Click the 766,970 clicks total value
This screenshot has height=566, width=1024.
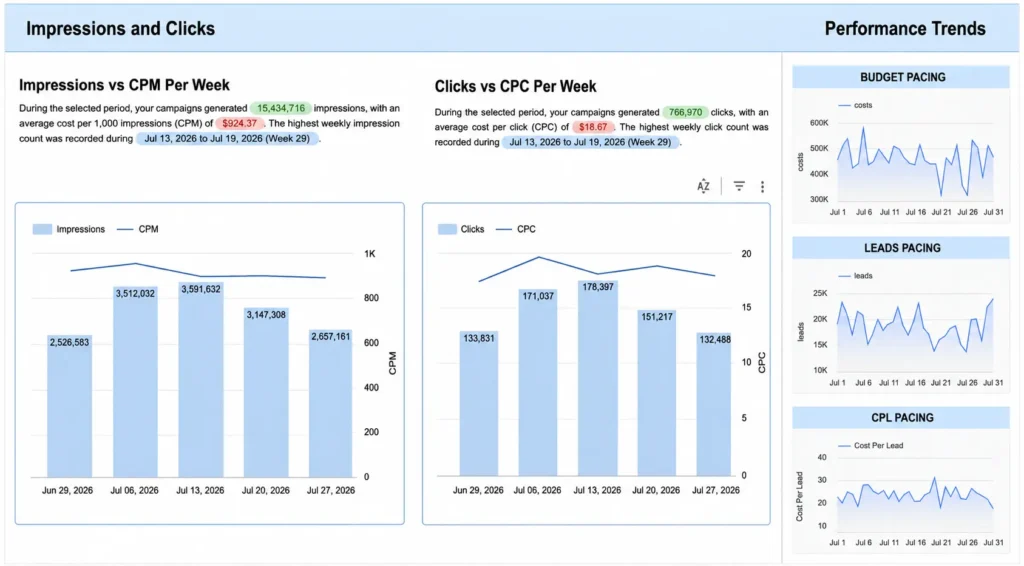click(685, 112)
